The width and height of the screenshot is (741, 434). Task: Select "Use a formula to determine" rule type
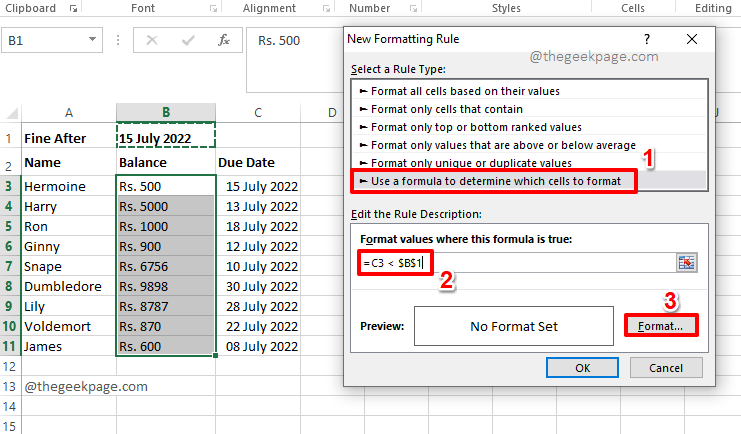coord(496,181)
